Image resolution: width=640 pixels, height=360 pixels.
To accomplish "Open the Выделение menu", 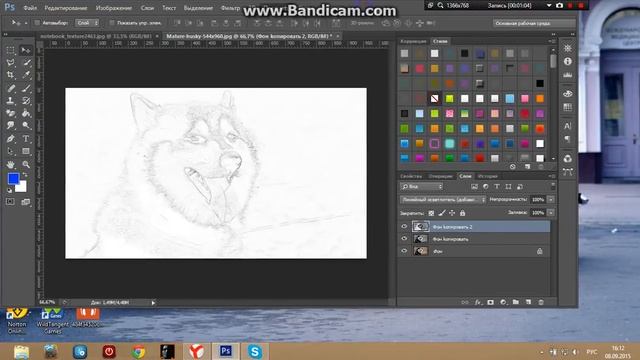I will point(198,8).
